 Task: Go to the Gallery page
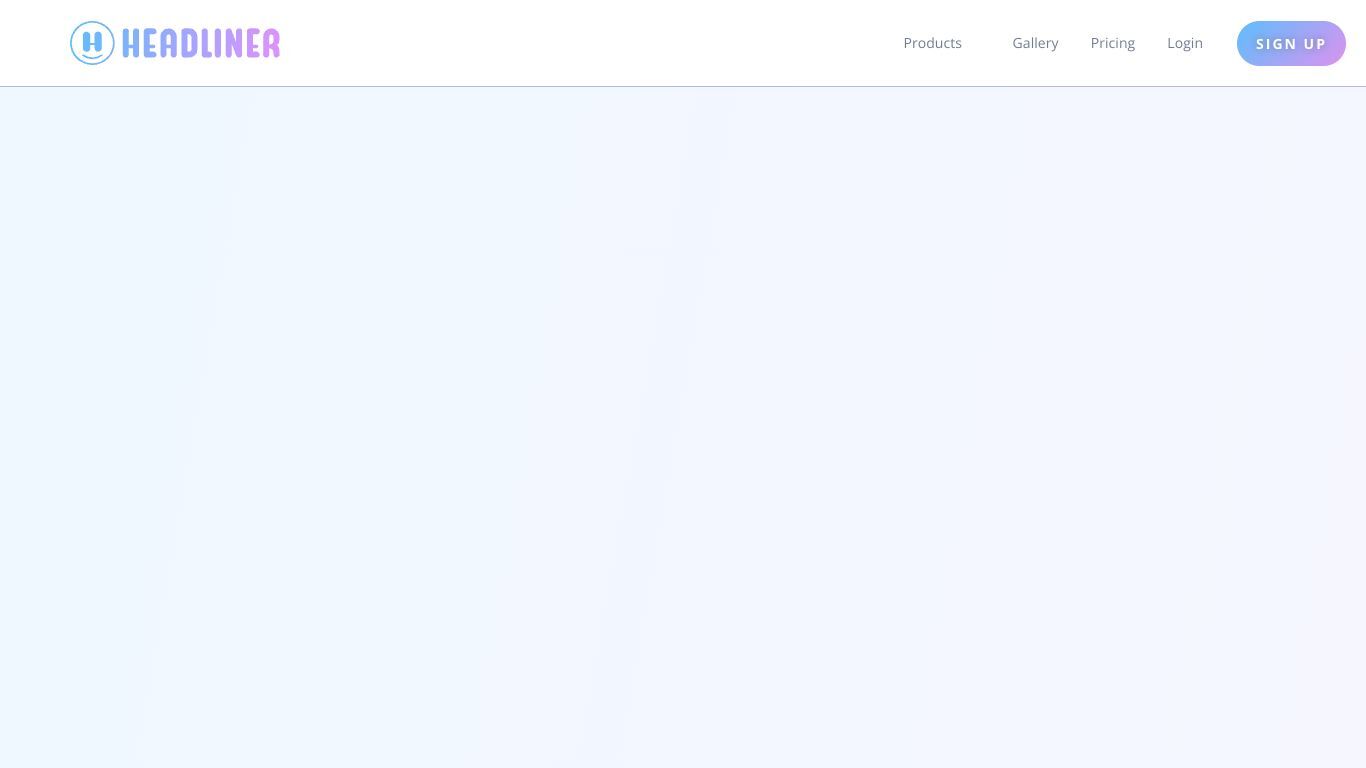point(1035,43)
